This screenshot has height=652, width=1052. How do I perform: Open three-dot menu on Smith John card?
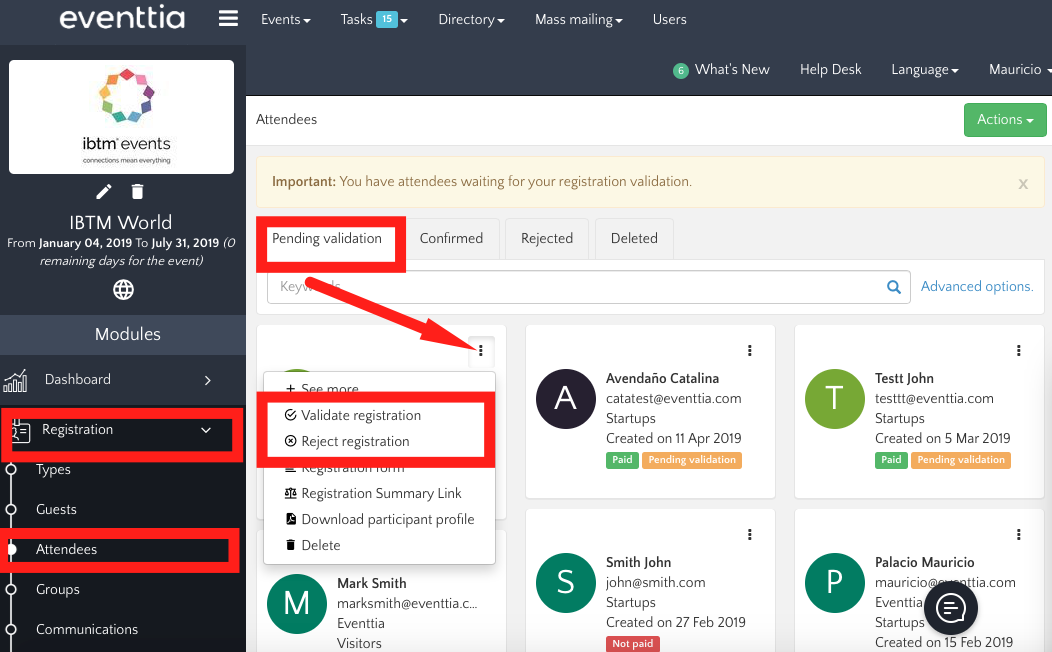(x=750, y=535)
